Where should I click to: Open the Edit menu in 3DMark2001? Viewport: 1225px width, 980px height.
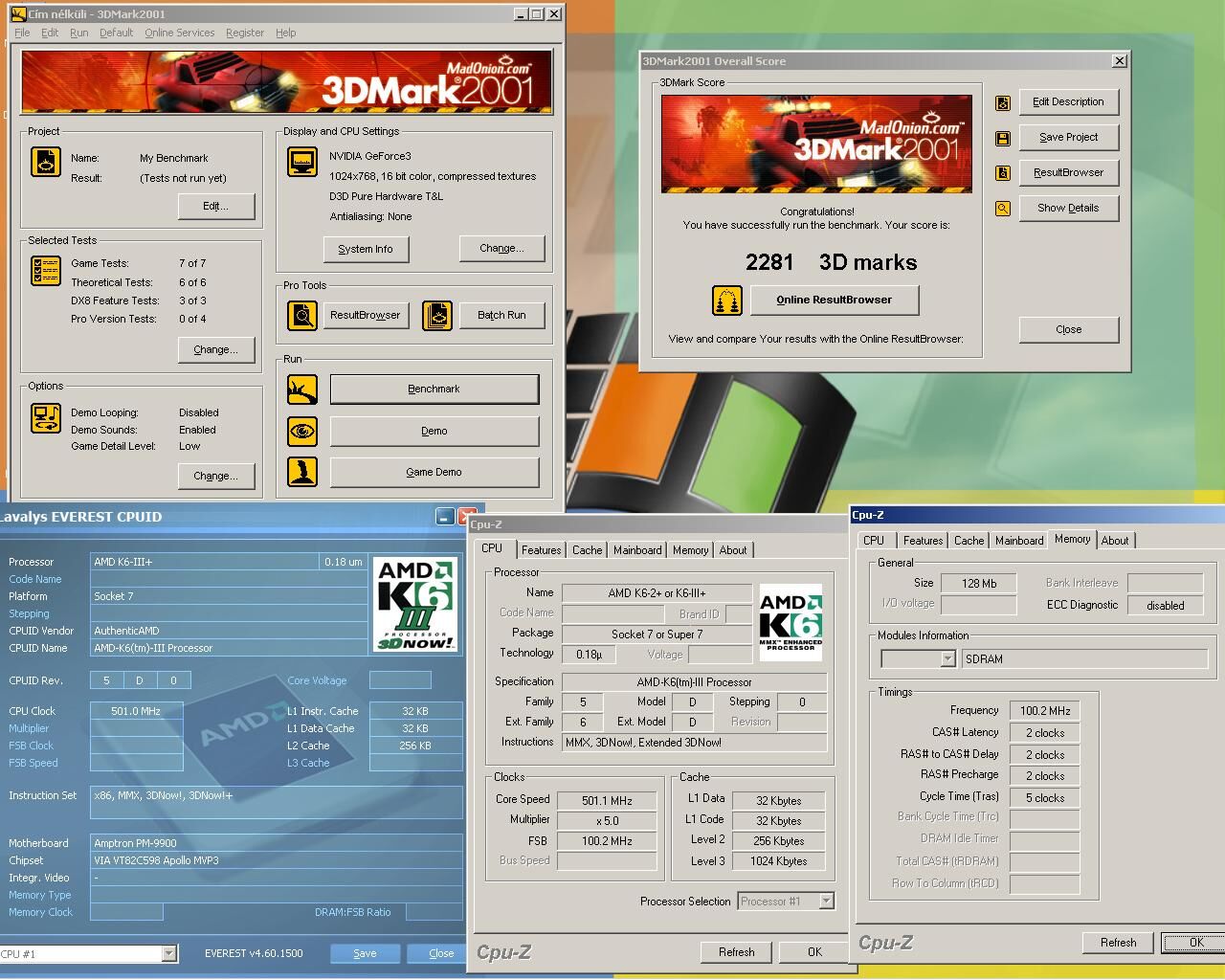tap(50, 33)
